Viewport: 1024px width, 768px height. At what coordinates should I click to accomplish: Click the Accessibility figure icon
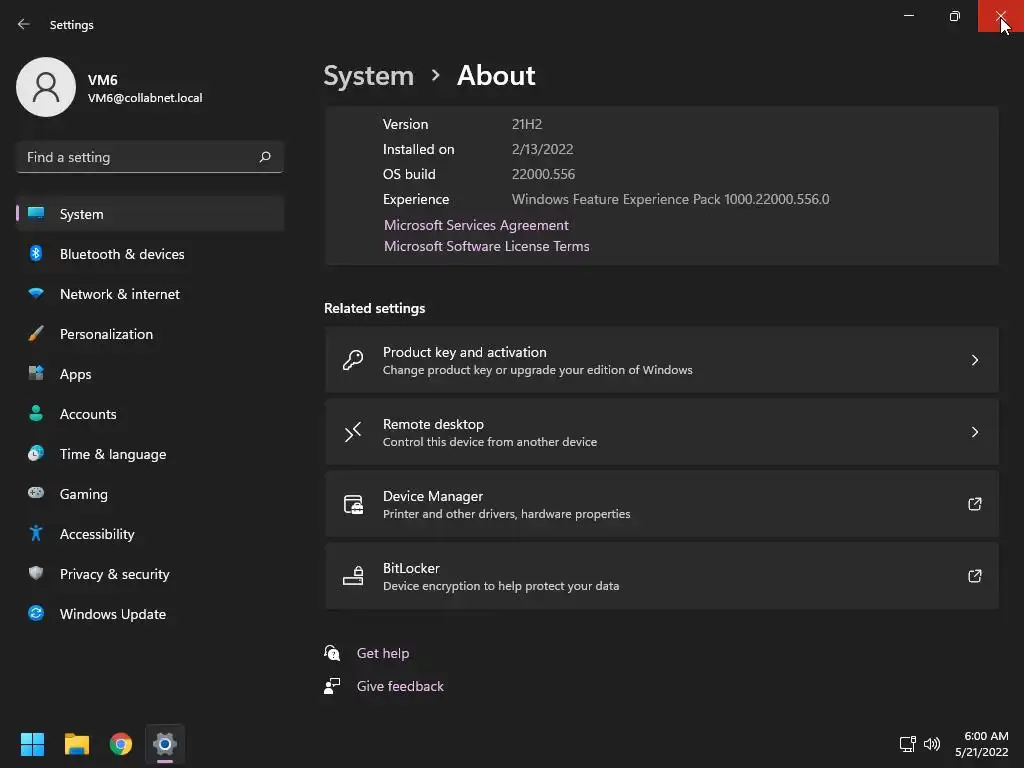pyautogui.click(x=36, y=534)
